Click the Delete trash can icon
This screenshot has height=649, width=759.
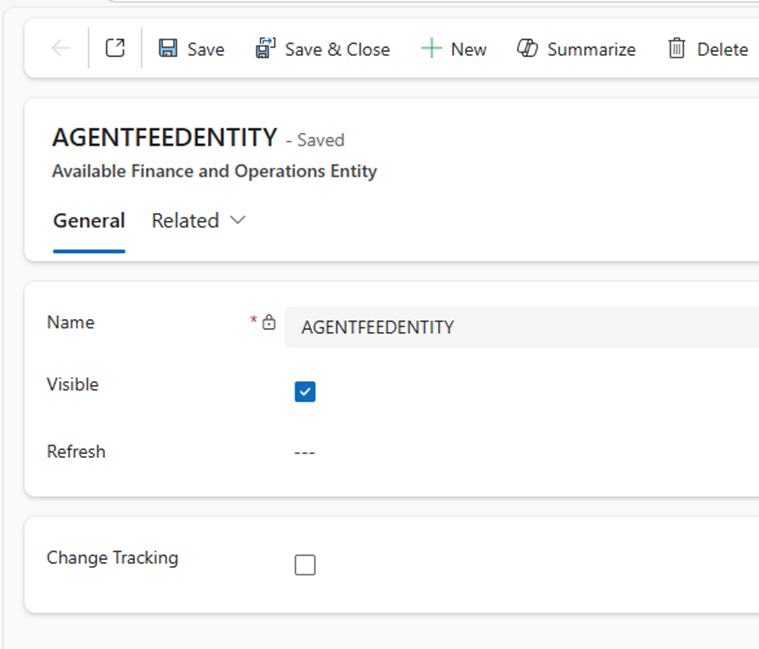(676, 48)
